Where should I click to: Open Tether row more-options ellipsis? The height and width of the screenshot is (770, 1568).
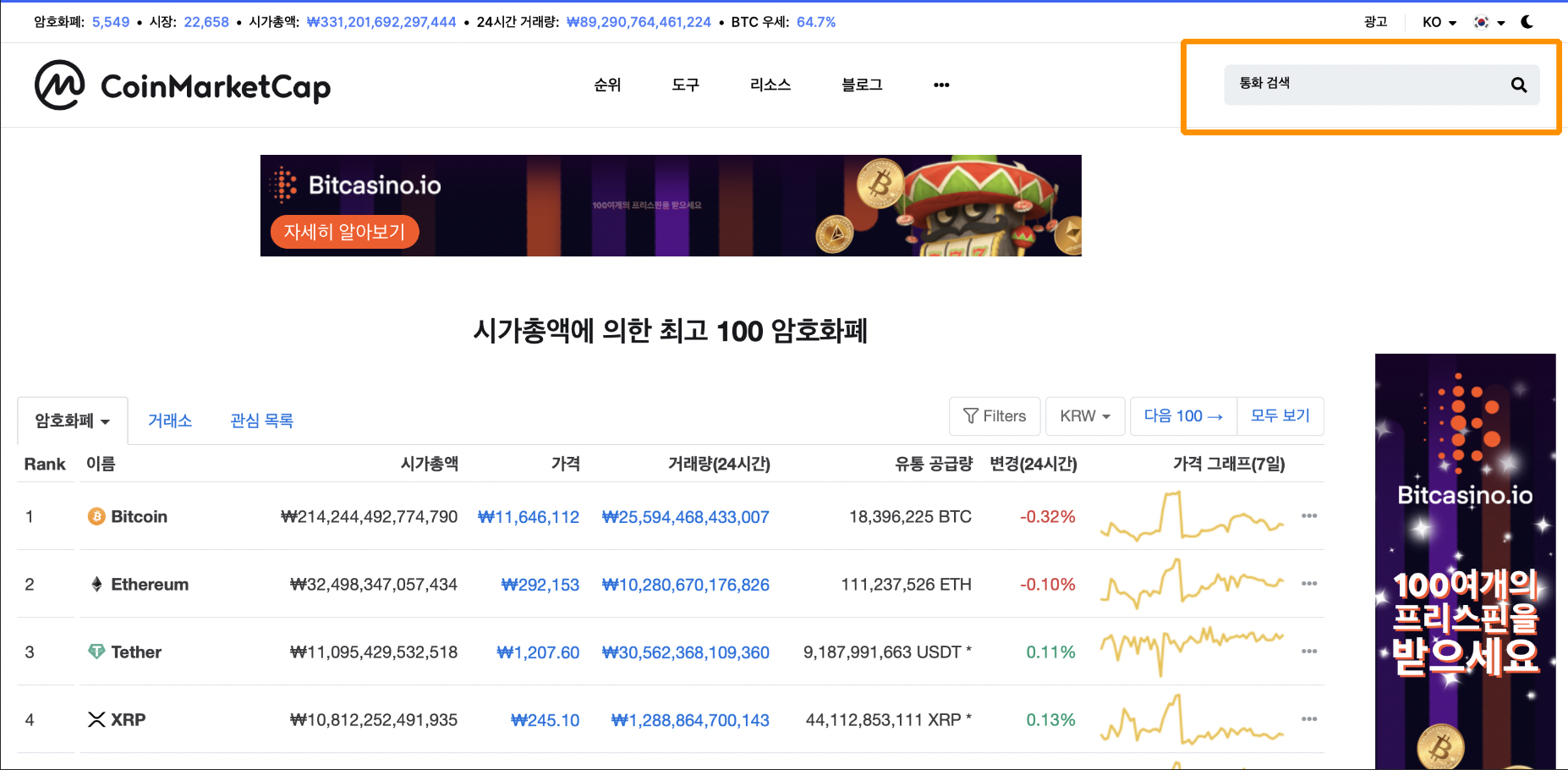tap(1309, 652)
